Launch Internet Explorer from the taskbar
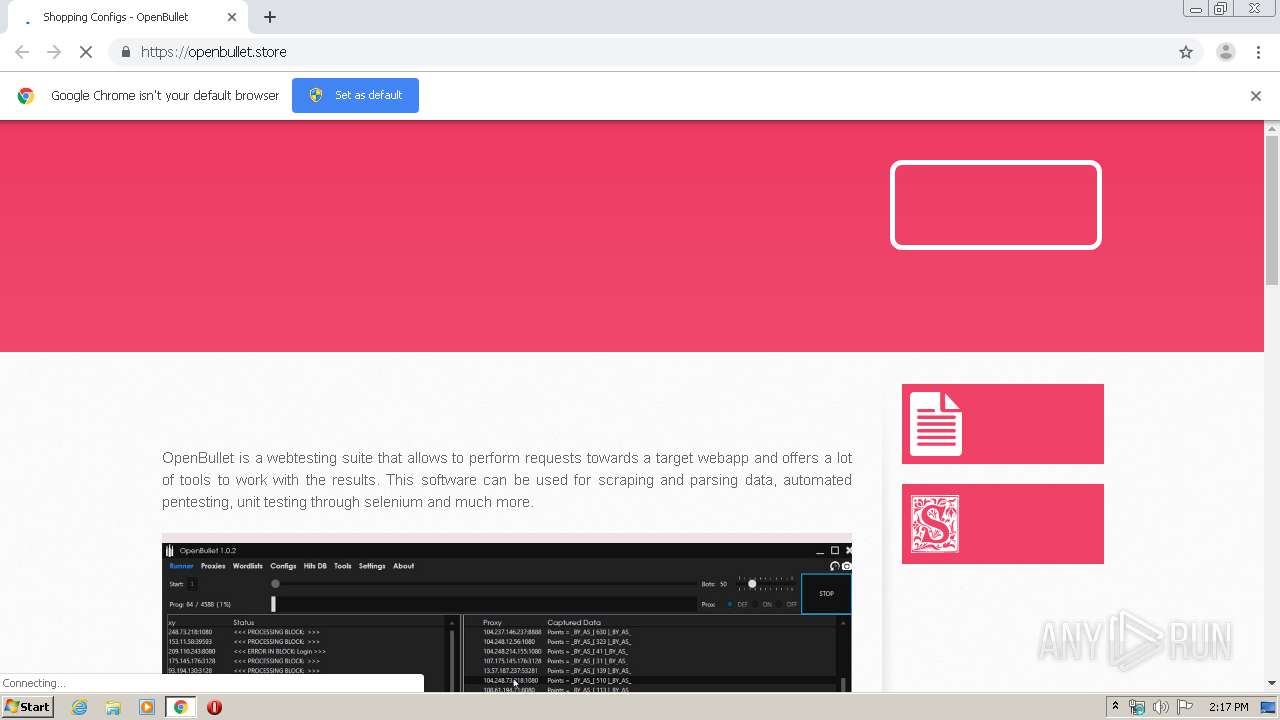Viewport: 1280px width, 720px height. pos(80,707)
